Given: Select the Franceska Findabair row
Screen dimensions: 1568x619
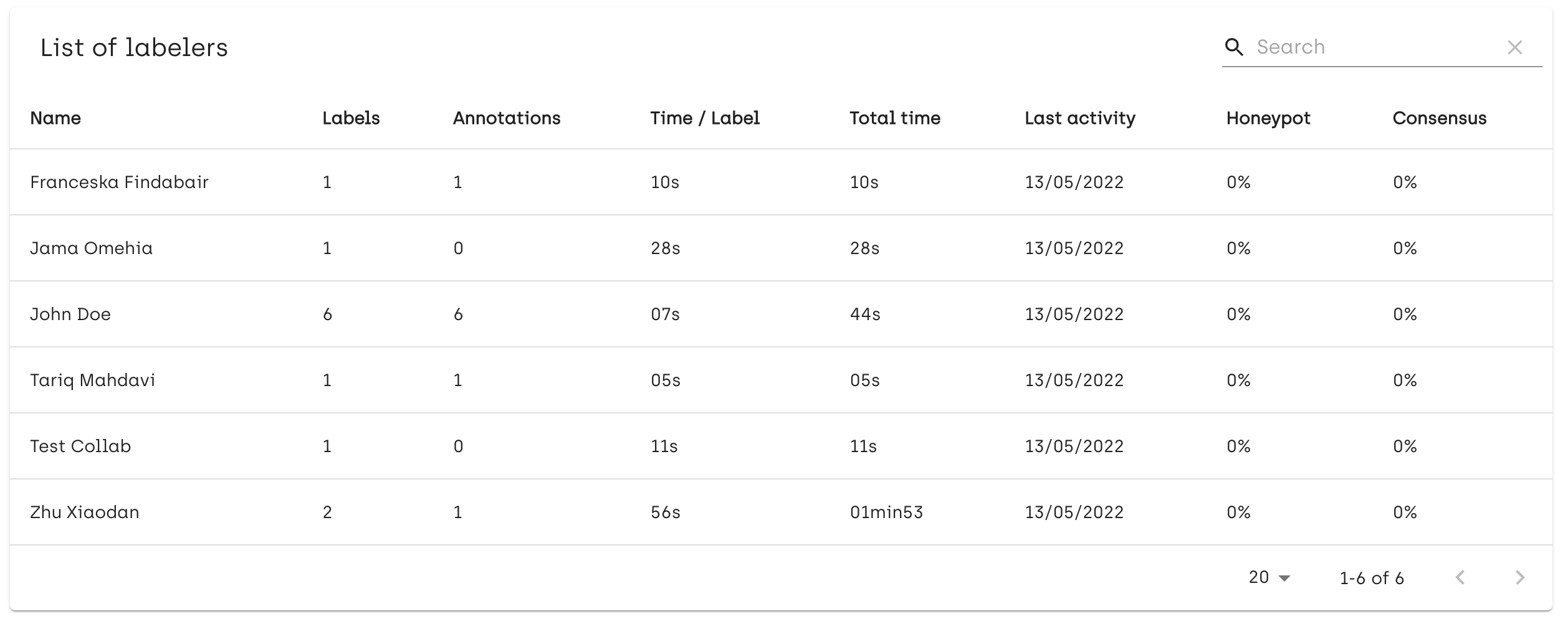Looking at the screenshot, I should [x=781, y=182].
